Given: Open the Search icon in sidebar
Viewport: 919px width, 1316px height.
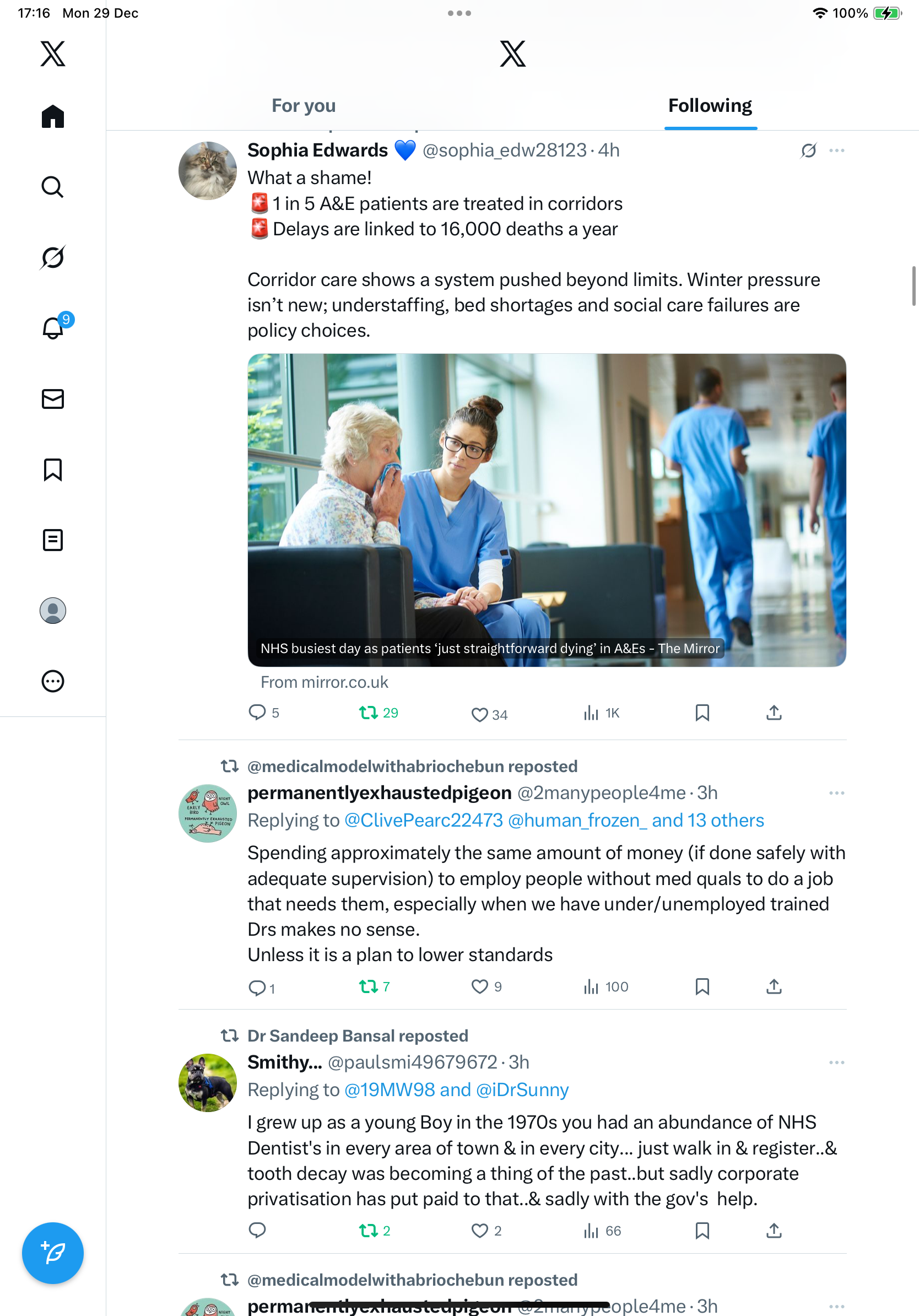Looking at the screenshot, I should [x=53, y=187].
